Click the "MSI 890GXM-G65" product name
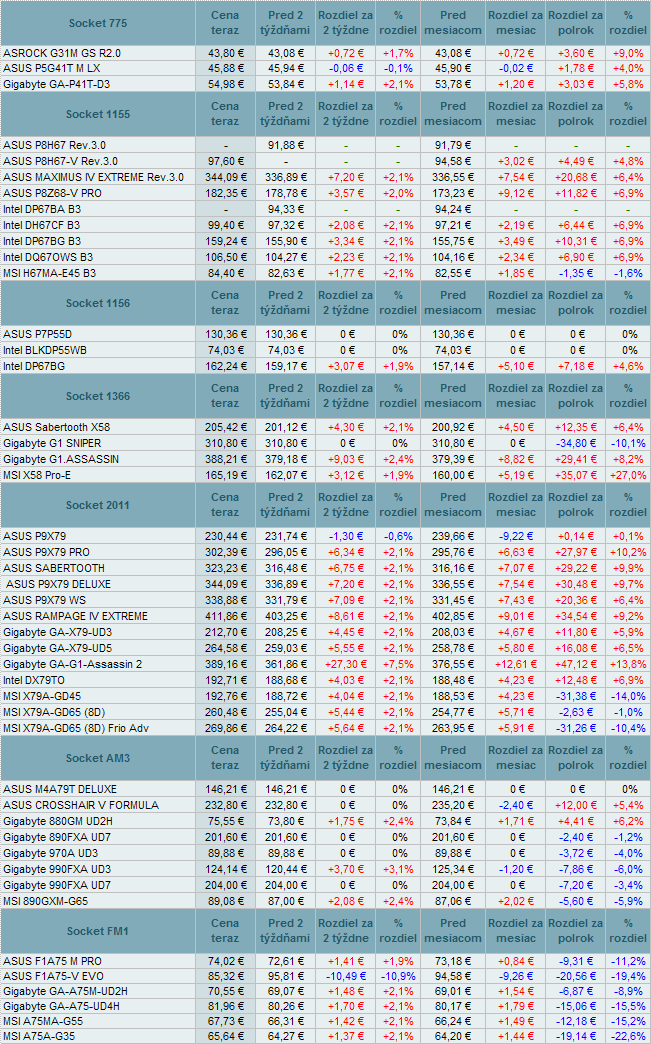The image size is (651, 1044). [45, 901]
